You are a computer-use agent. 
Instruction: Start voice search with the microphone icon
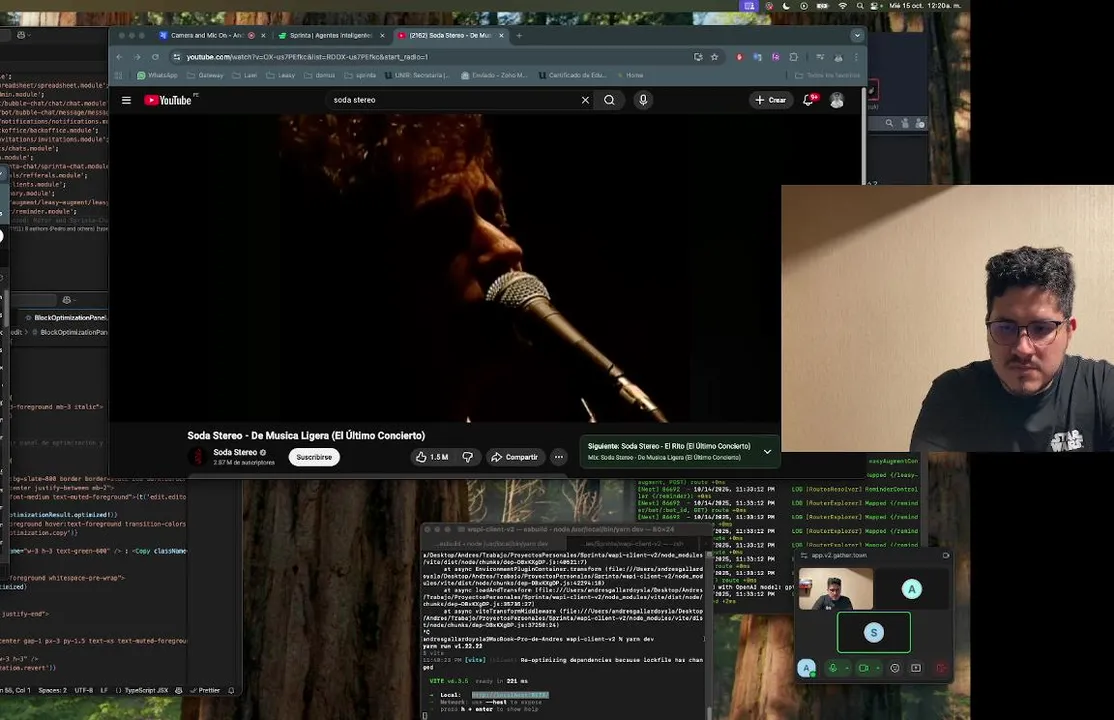(x=643, y=100)
